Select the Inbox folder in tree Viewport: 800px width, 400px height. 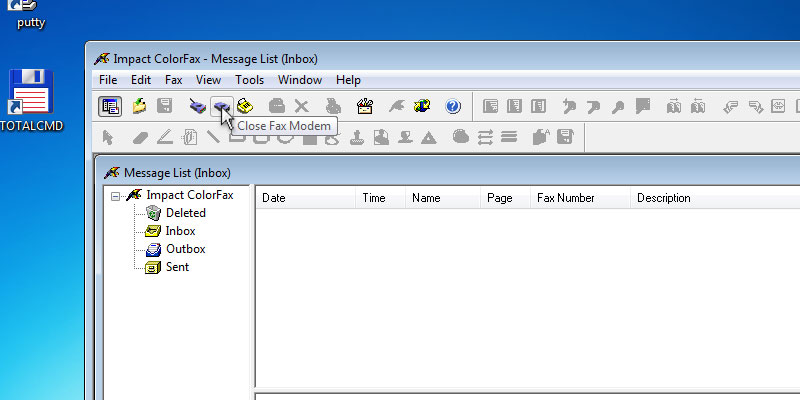click(180, 231)
